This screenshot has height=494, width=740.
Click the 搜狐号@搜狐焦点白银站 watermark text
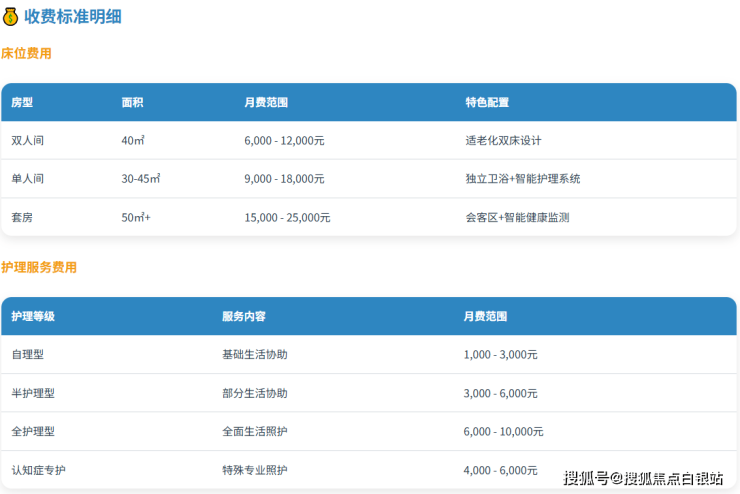coord(643,478)
